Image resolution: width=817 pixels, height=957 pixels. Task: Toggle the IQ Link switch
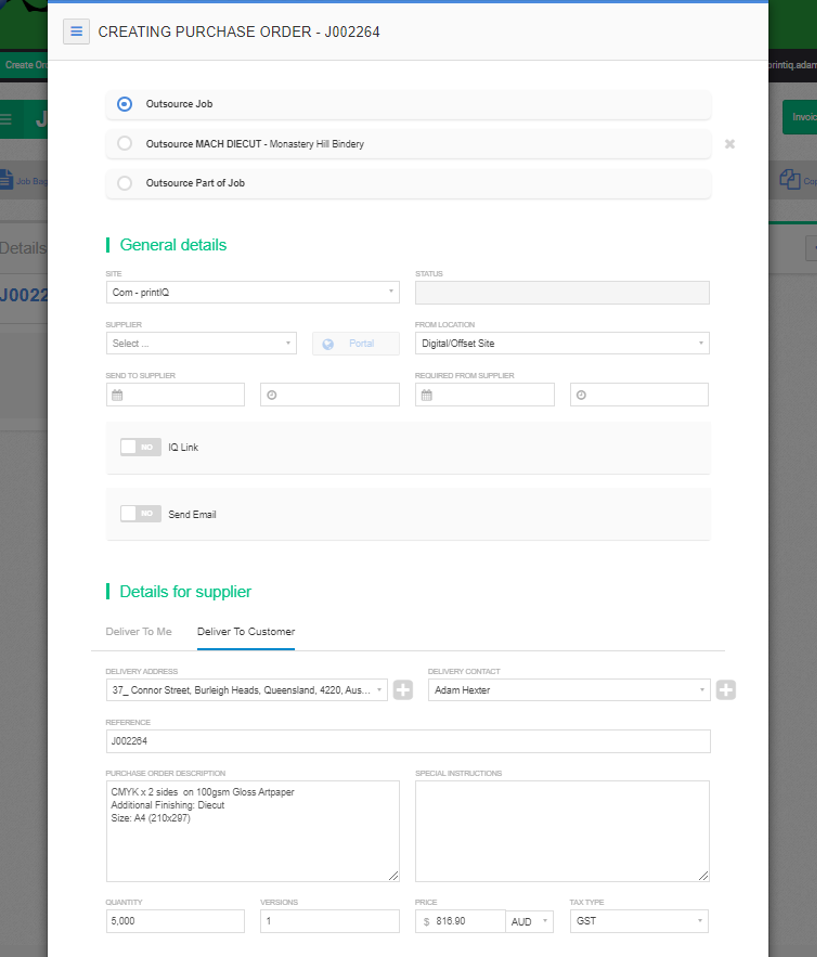coord(140,447)
